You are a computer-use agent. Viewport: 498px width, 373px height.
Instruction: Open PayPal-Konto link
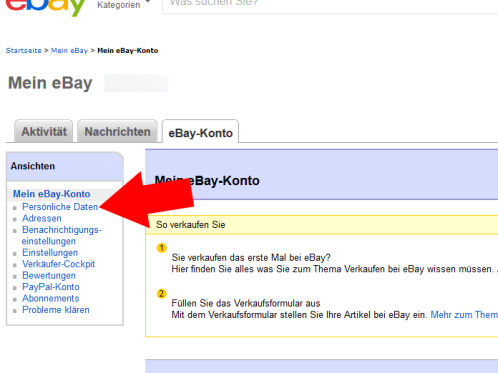(51, 287)
